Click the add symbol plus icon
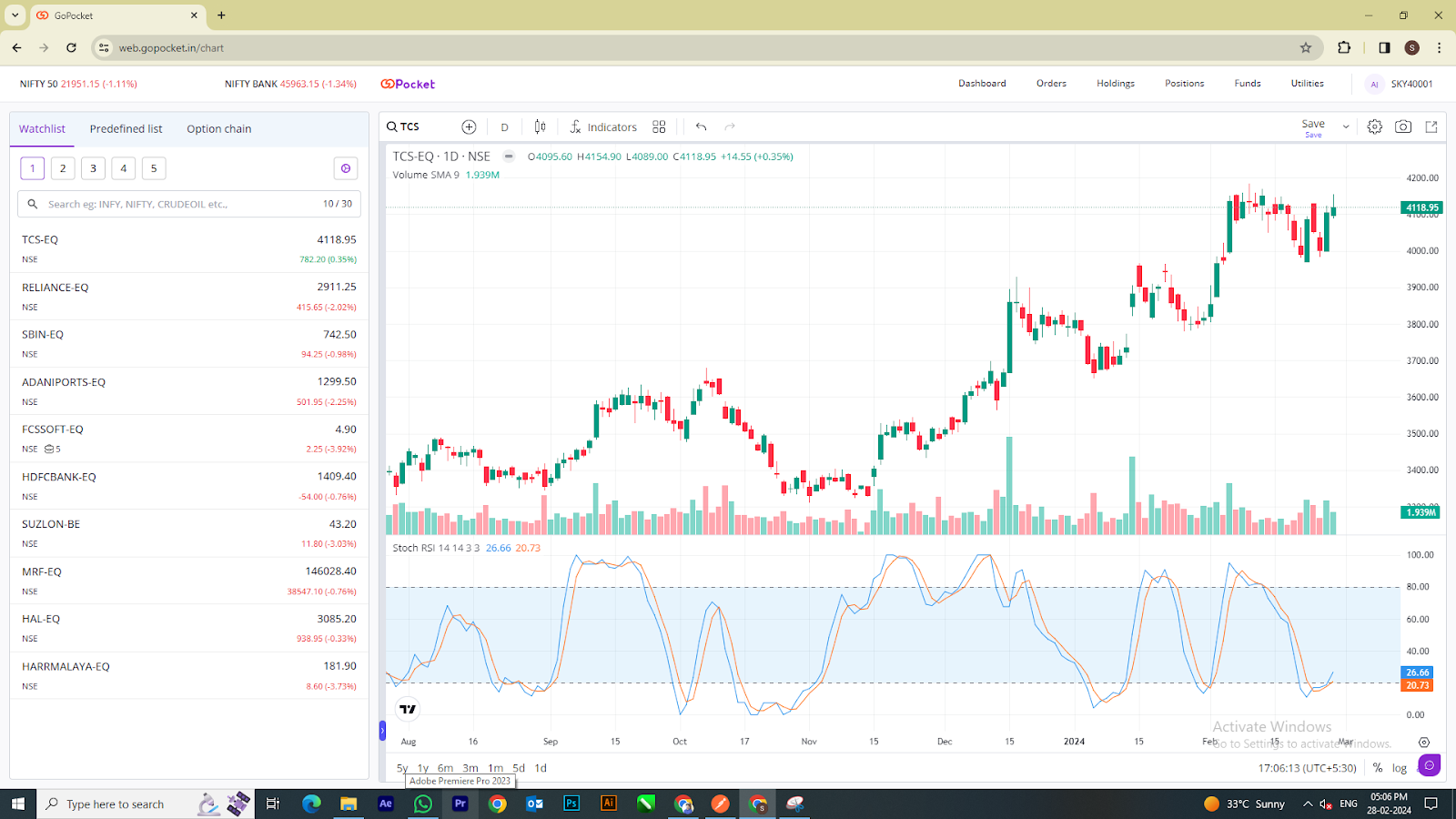Screen dimensions: 1456x819 pos(470,126)
